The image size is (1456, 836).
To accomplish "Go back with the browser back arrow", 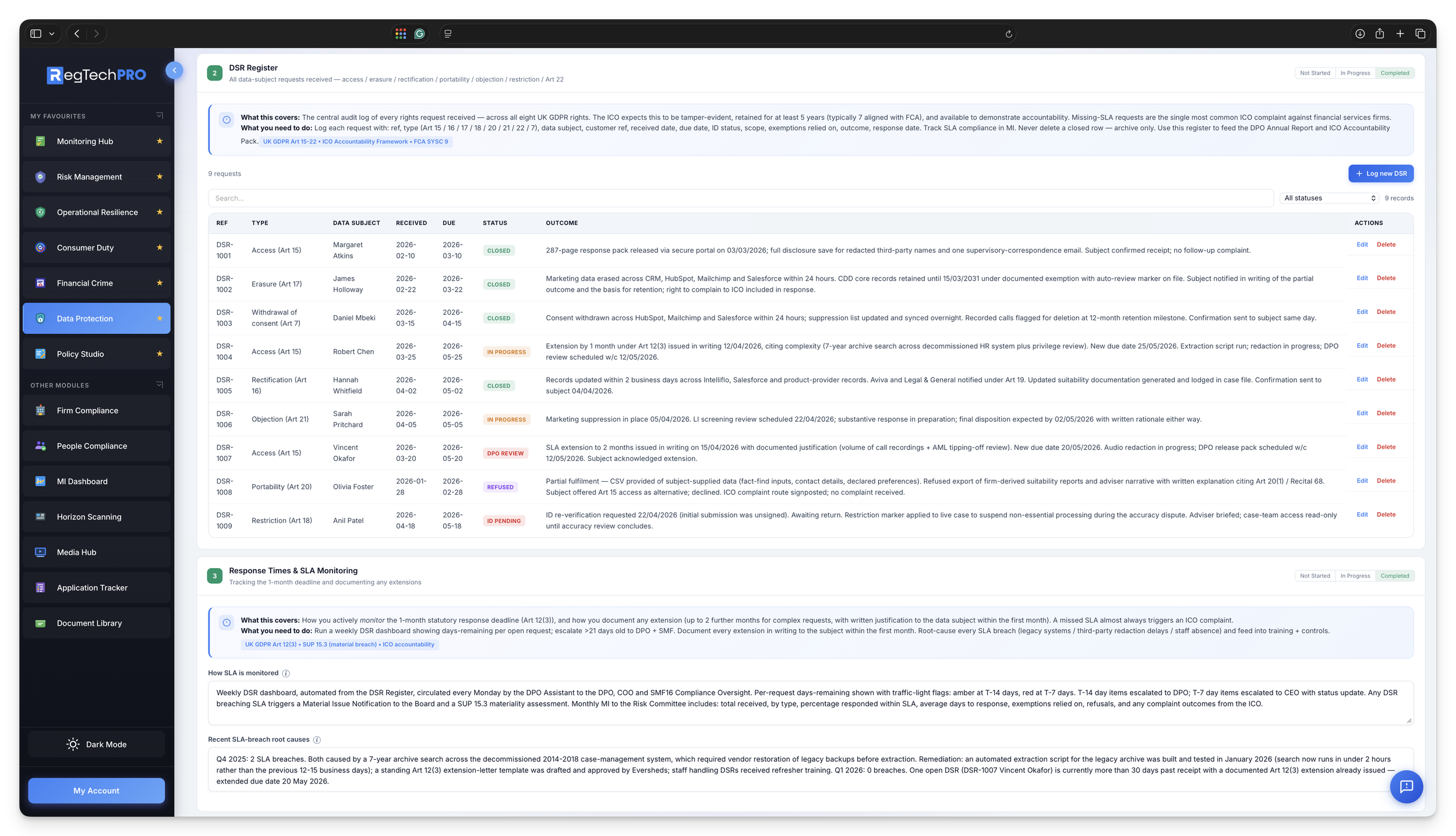I will coord(77,34).
